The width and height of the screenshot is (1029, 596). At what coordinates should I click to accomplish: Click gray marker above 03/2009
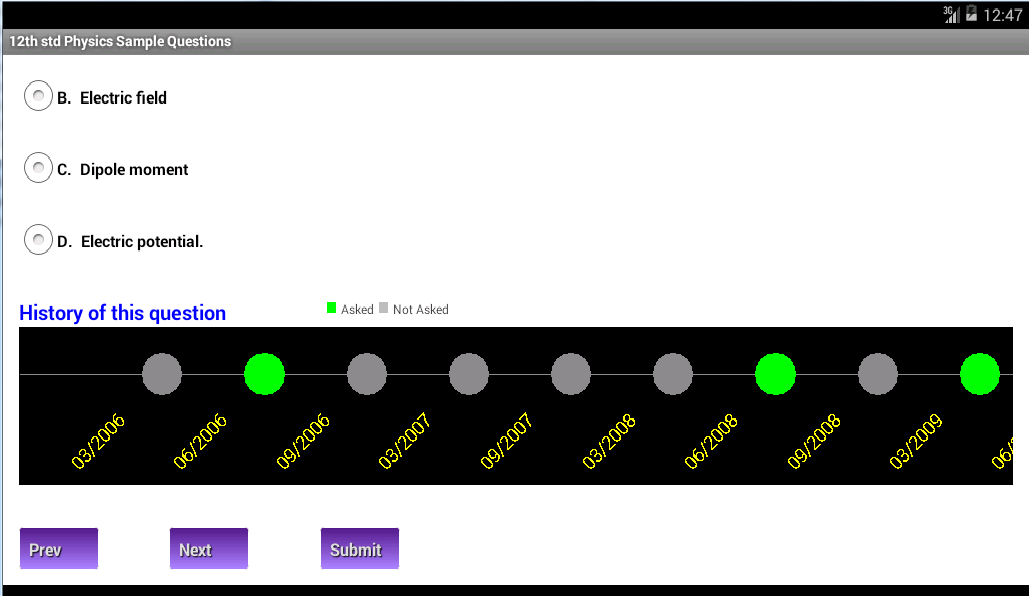(x=878, y=374)
